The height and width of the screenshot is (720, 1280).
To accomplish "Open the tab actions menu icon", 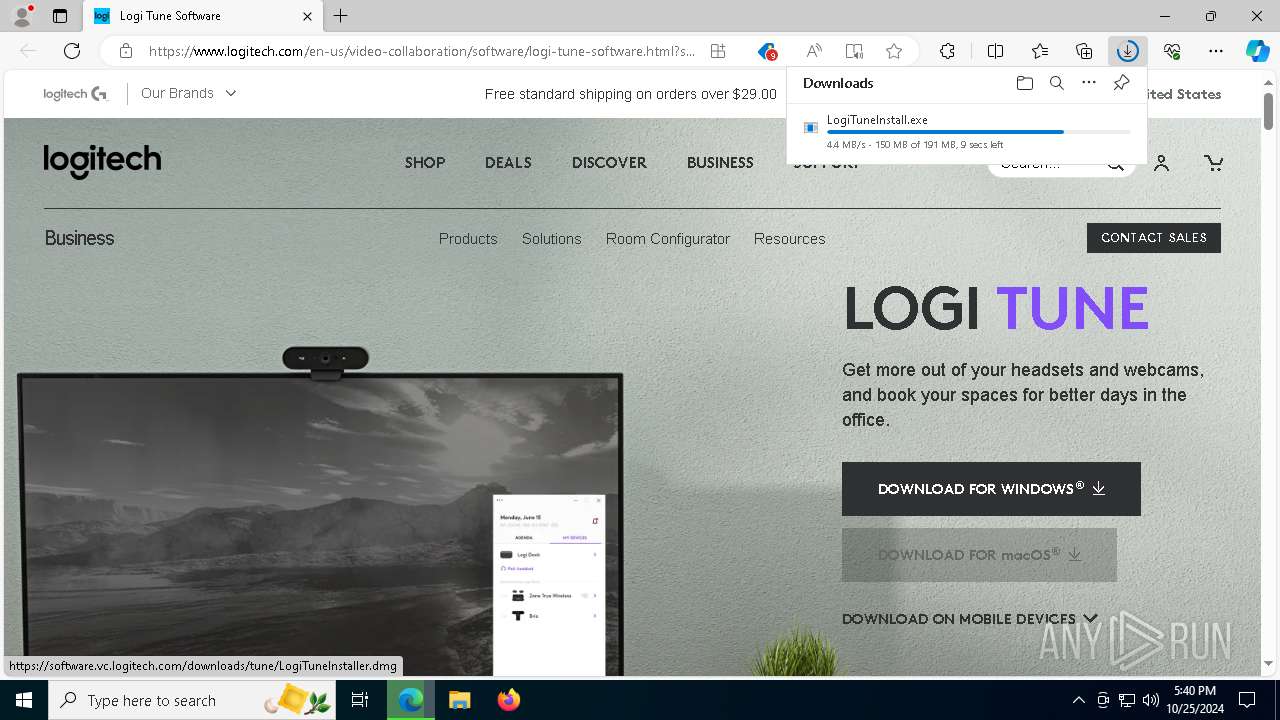I will pyautogui.click(x=60, y=16).
